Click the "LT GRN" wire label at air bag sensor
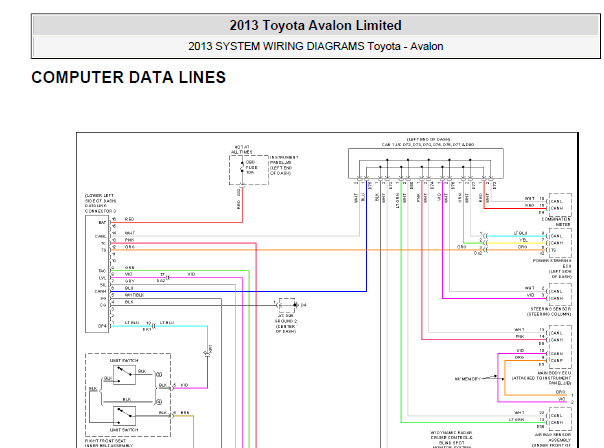Viewport: 604px width, 448px height. click(516, 419)
